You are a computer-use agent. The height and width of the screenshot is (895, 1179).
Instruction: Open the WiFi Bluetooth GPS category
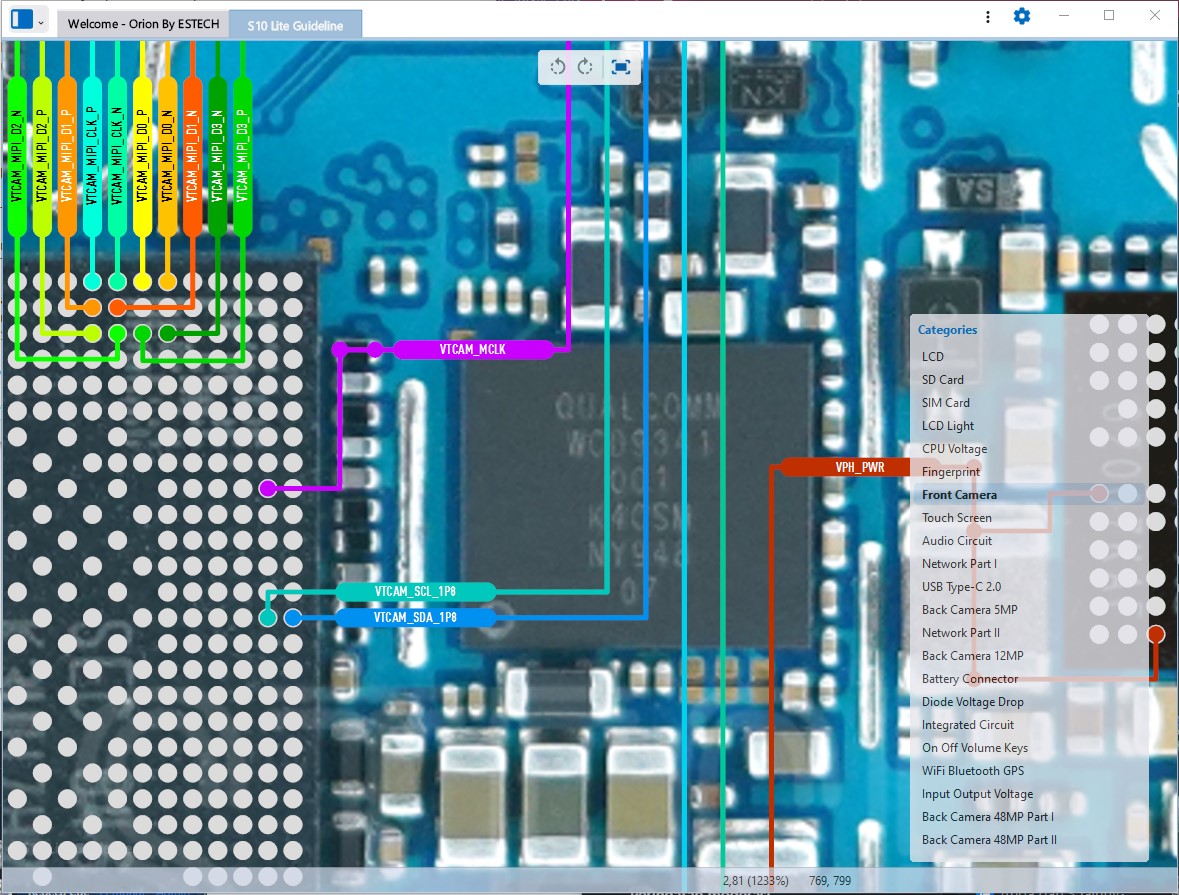click(x=972, y=770)
